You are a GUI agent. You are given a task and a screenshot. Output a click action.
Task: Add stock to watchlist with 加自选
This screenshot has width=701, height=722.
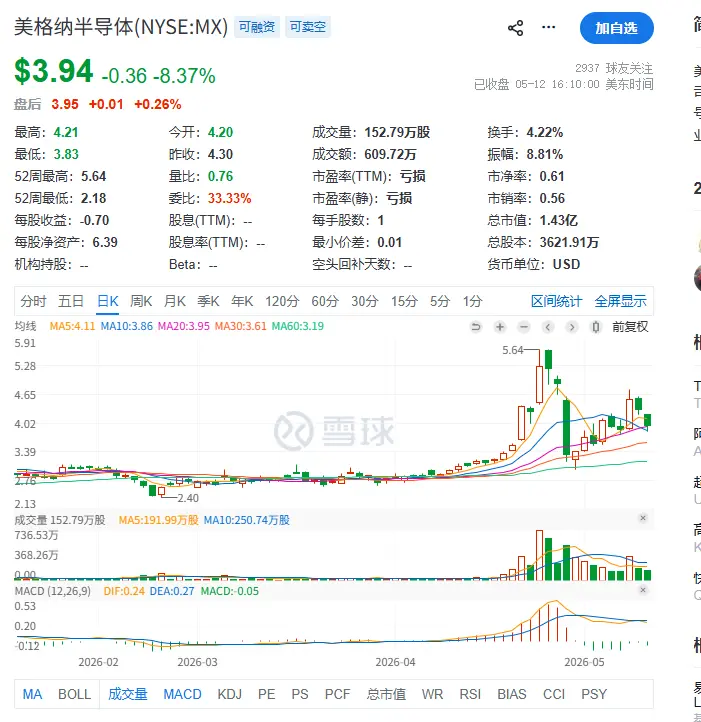point(617,28)
